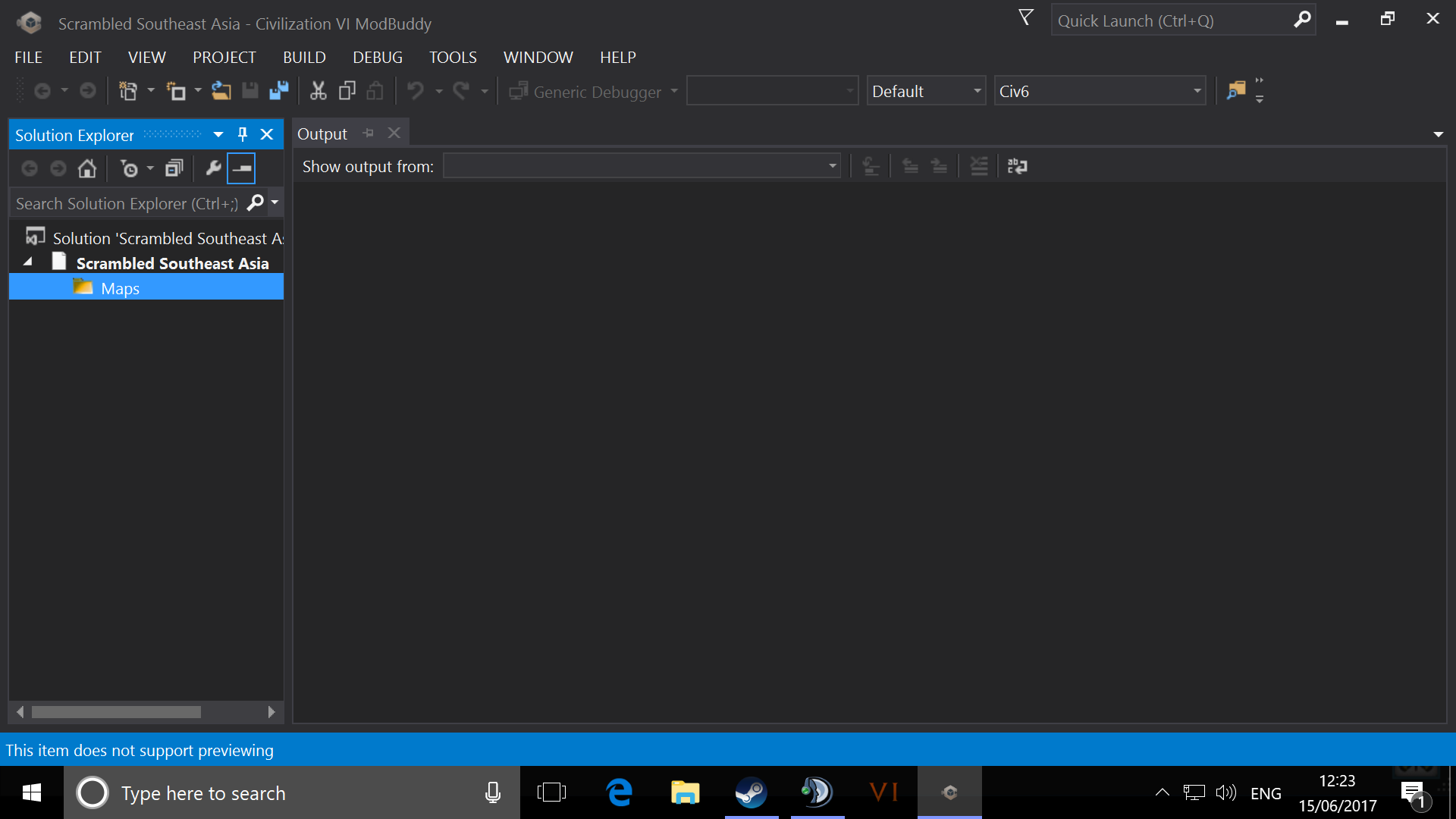Viewport: 1456px width, 819px height.
Task: Collapse the Scrambled Southeast Asia project node
Action: coord(28,262)
